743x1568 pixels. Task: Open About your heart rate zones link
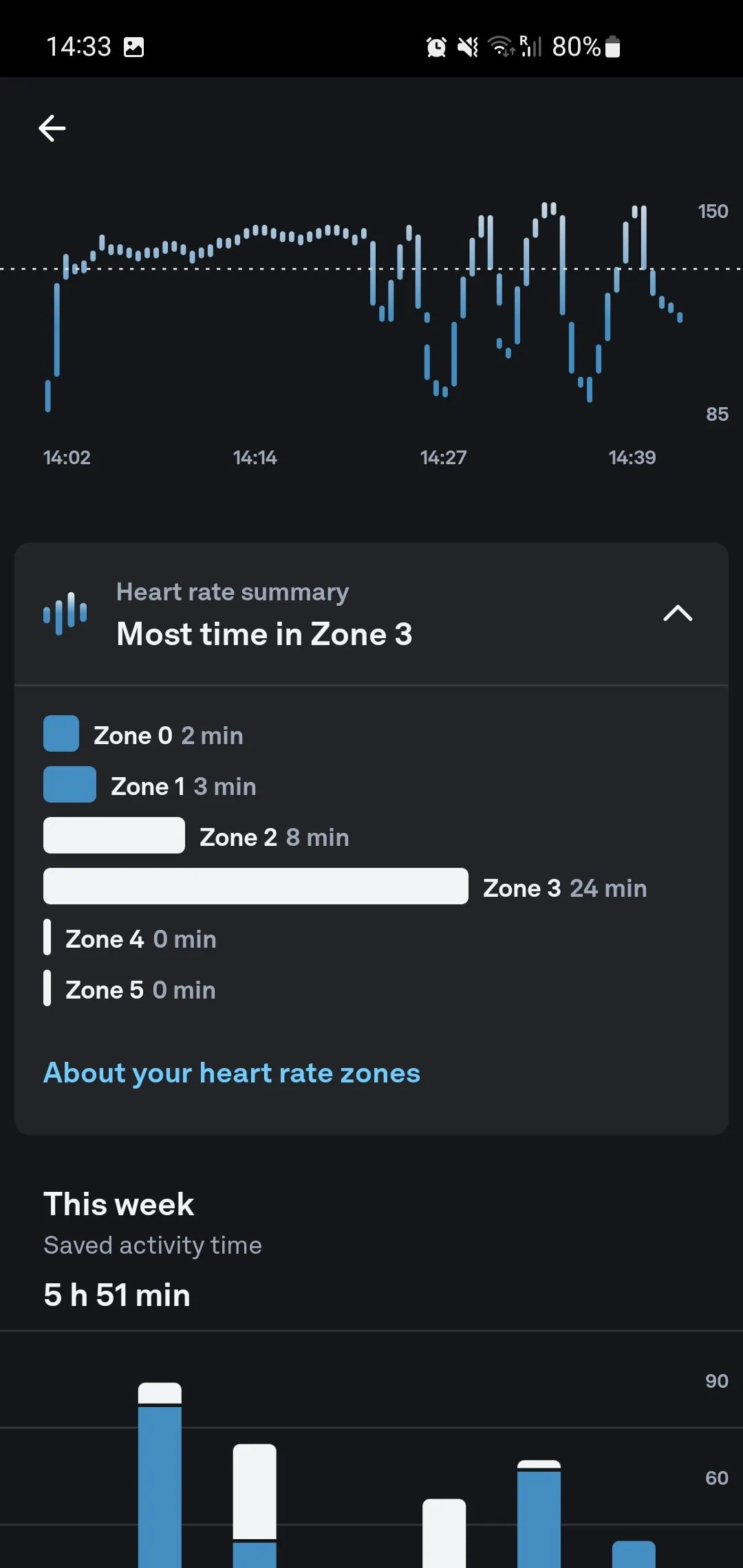(232, 1073)
